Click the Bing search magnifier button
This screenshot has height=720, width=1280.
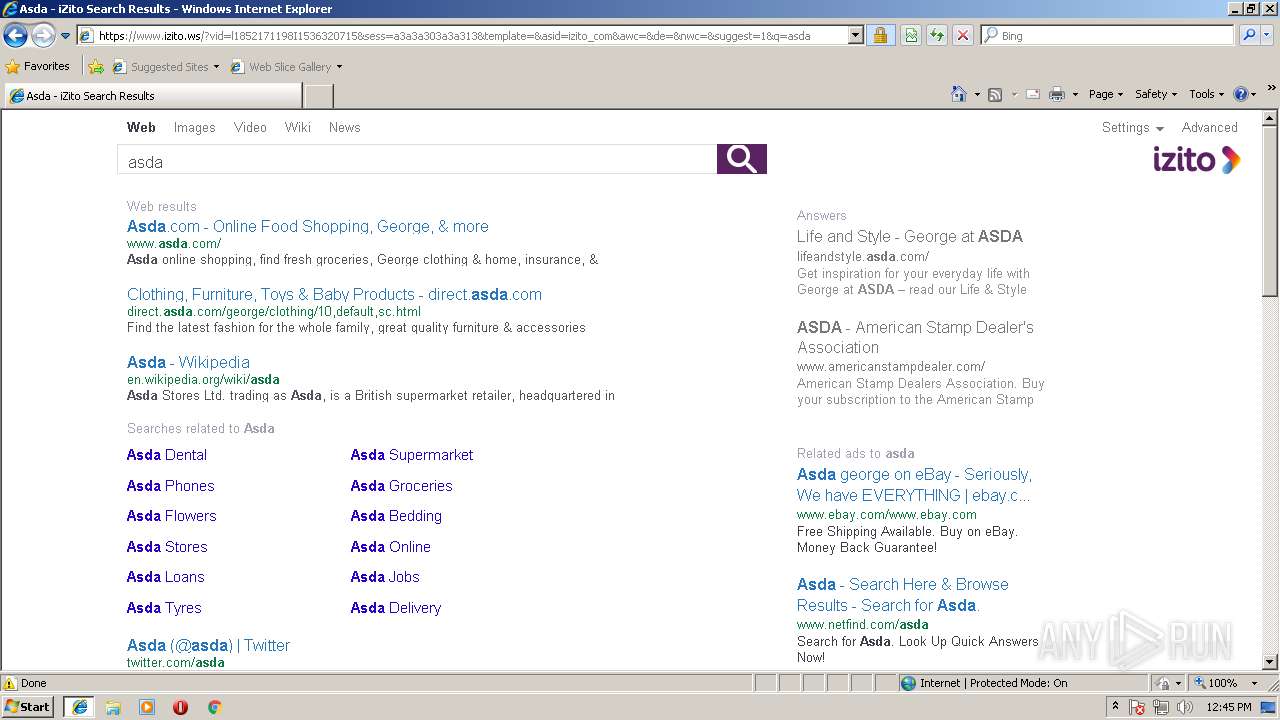pos(1248,36)
